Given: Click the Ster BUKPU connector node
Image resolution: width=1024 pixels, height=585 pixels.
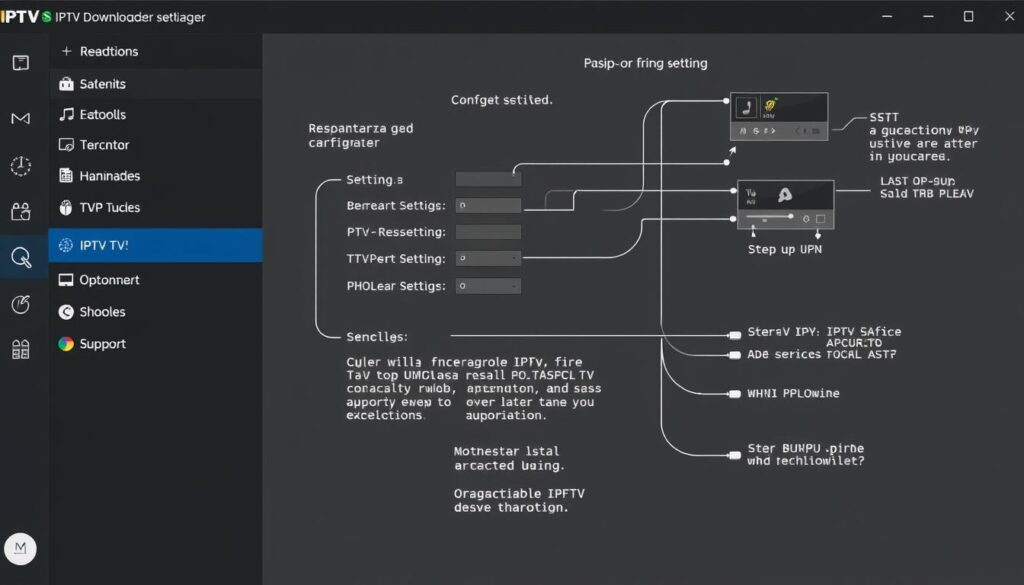Looking at the screenshot, I should (x=735, y=455).
